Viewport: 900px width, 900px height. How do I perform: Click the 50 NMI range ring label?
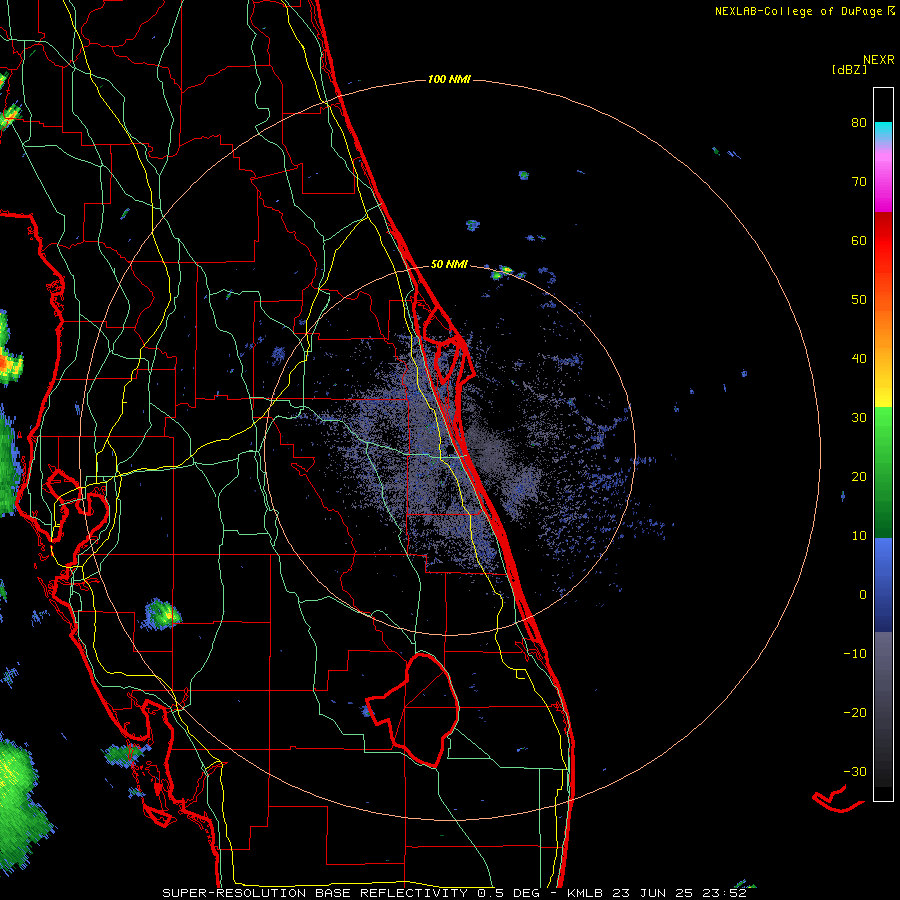click(x=449, y=264)
